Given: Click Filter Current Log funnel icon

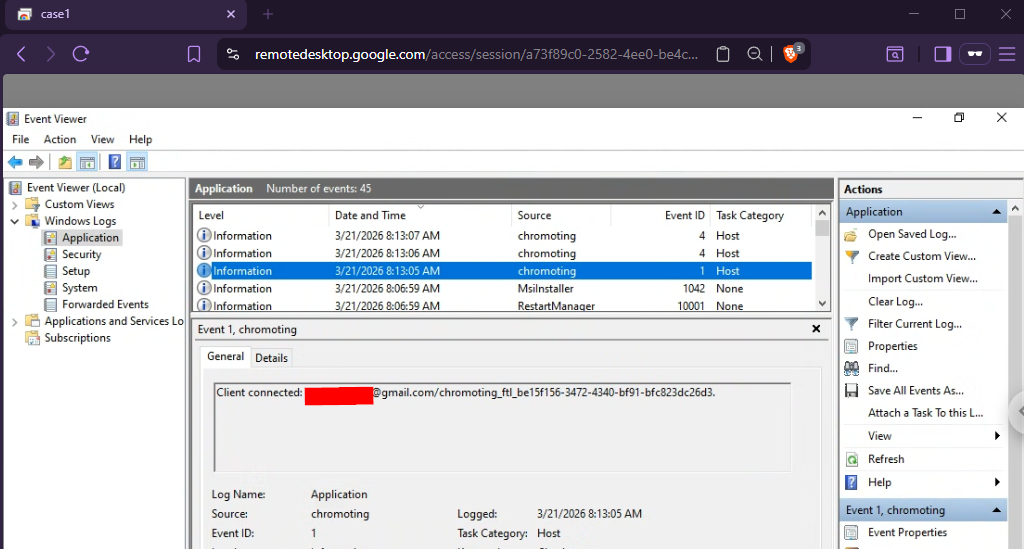Looking at the screenshot, I should coord(852,324).
